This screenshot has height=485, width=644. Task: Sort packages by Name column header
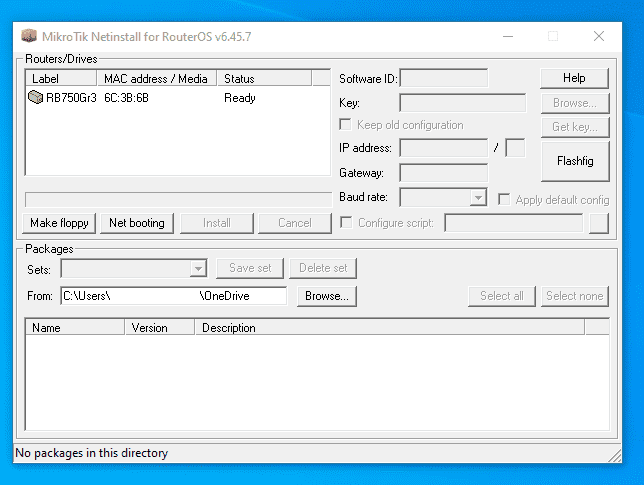[x=75, y=327]
